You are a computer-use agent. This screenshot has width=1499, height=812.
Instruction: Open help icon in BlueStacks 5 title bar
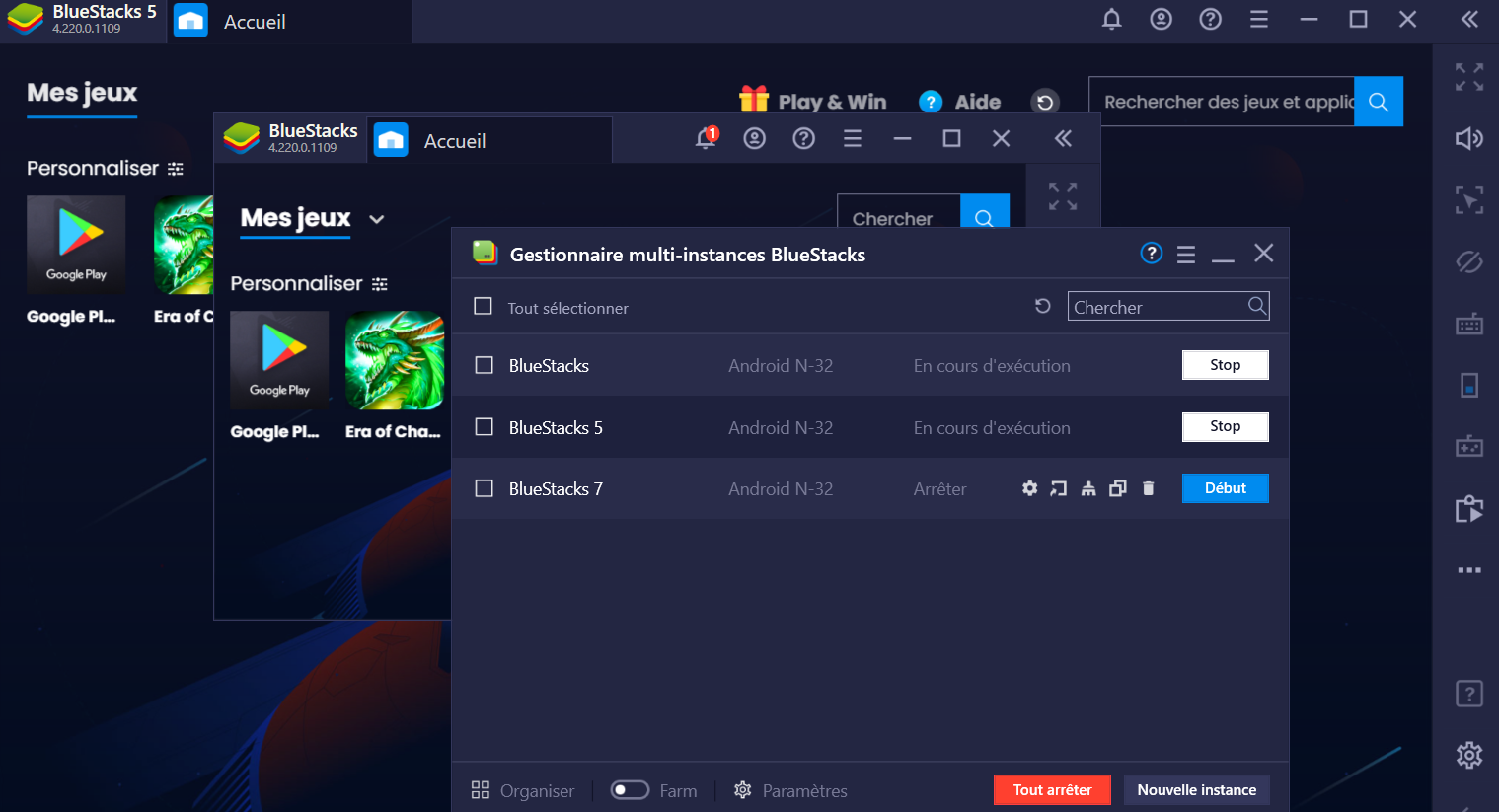[1210, 20]
